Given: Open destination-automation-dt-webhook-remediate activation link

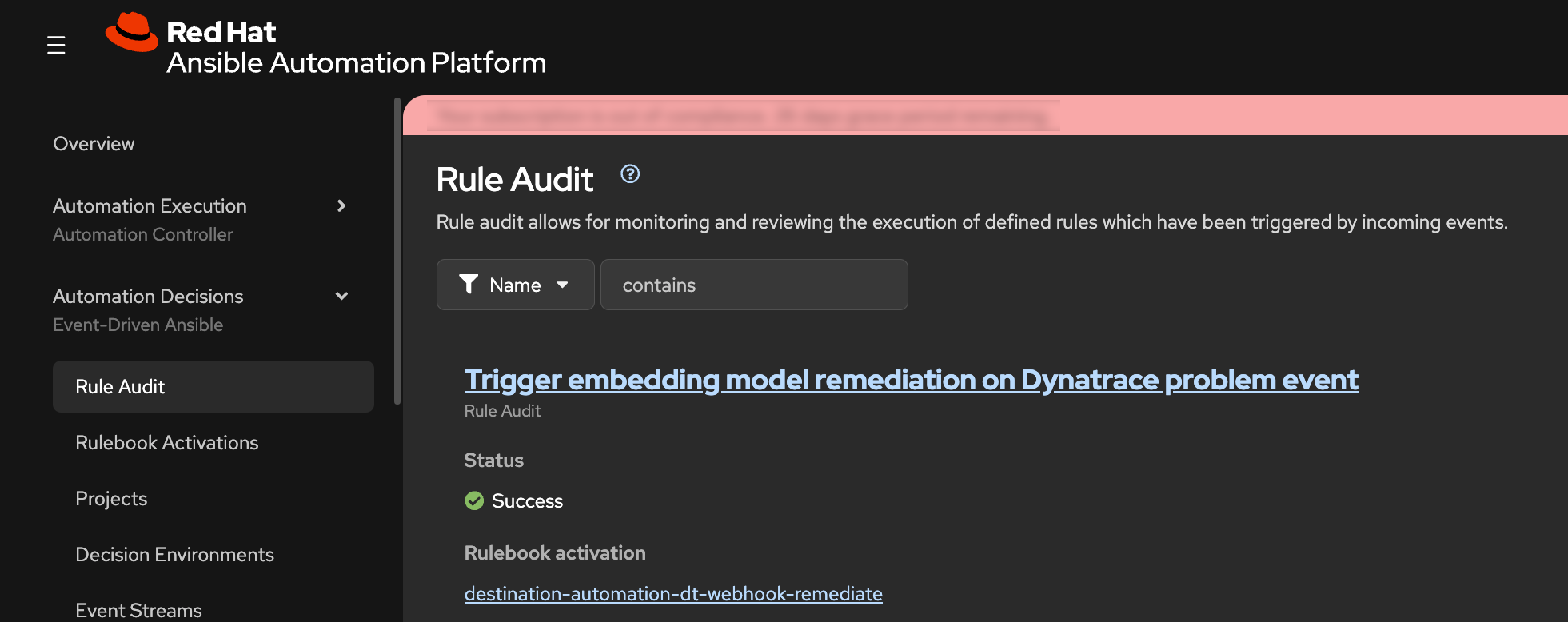Looking at the screenshot, I should pos(673,594).
